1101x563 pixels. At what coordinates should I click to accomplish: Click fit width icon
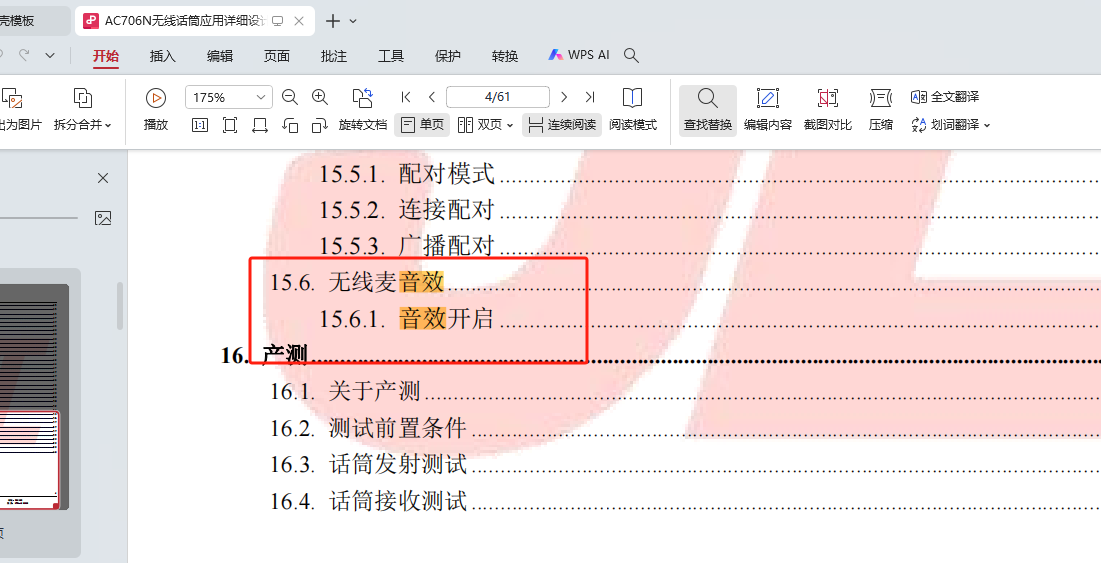260,125
